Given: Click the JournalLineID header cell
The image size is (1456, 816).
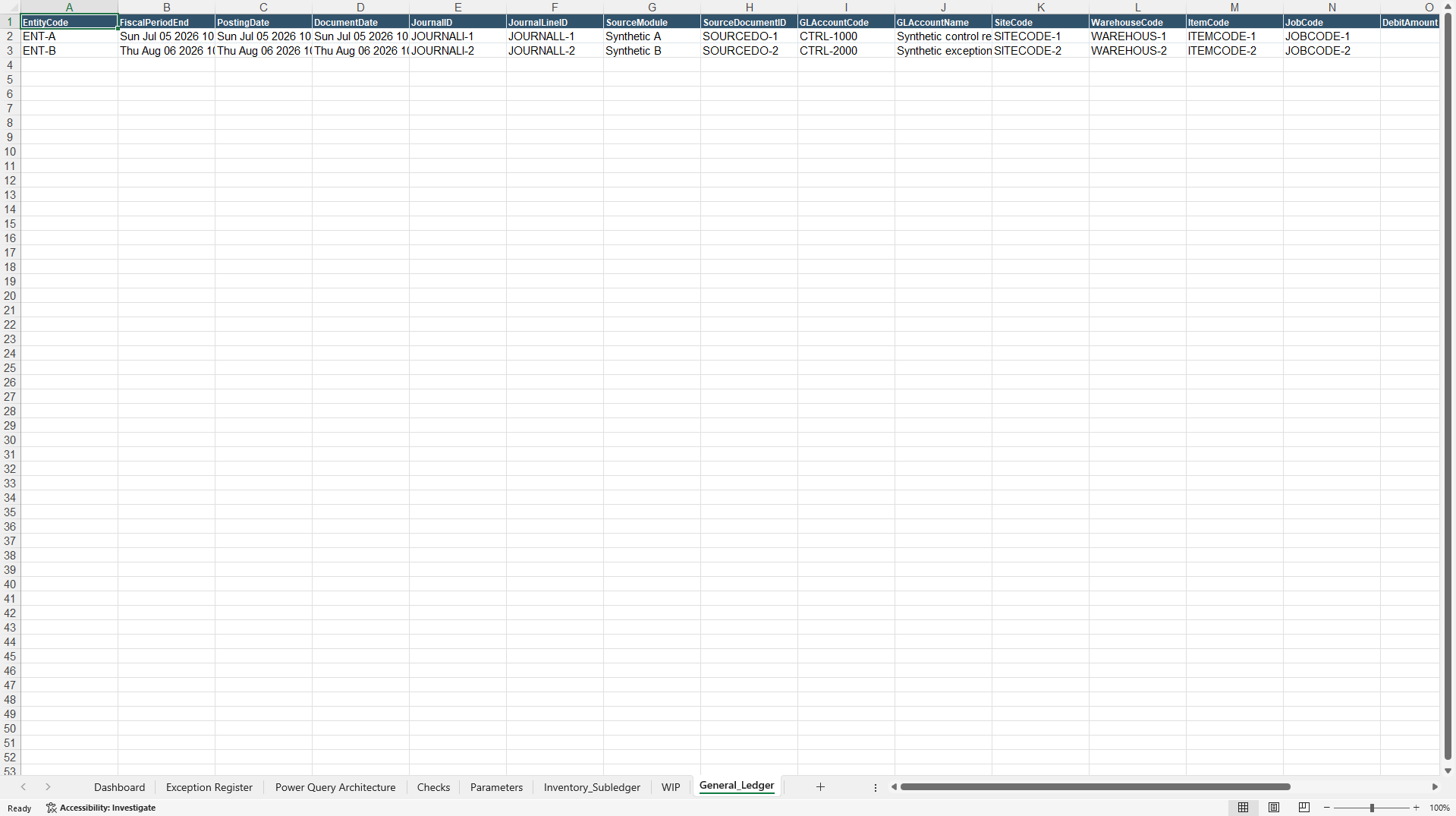Looking at the screenshot, I should (x=555, y=22).
